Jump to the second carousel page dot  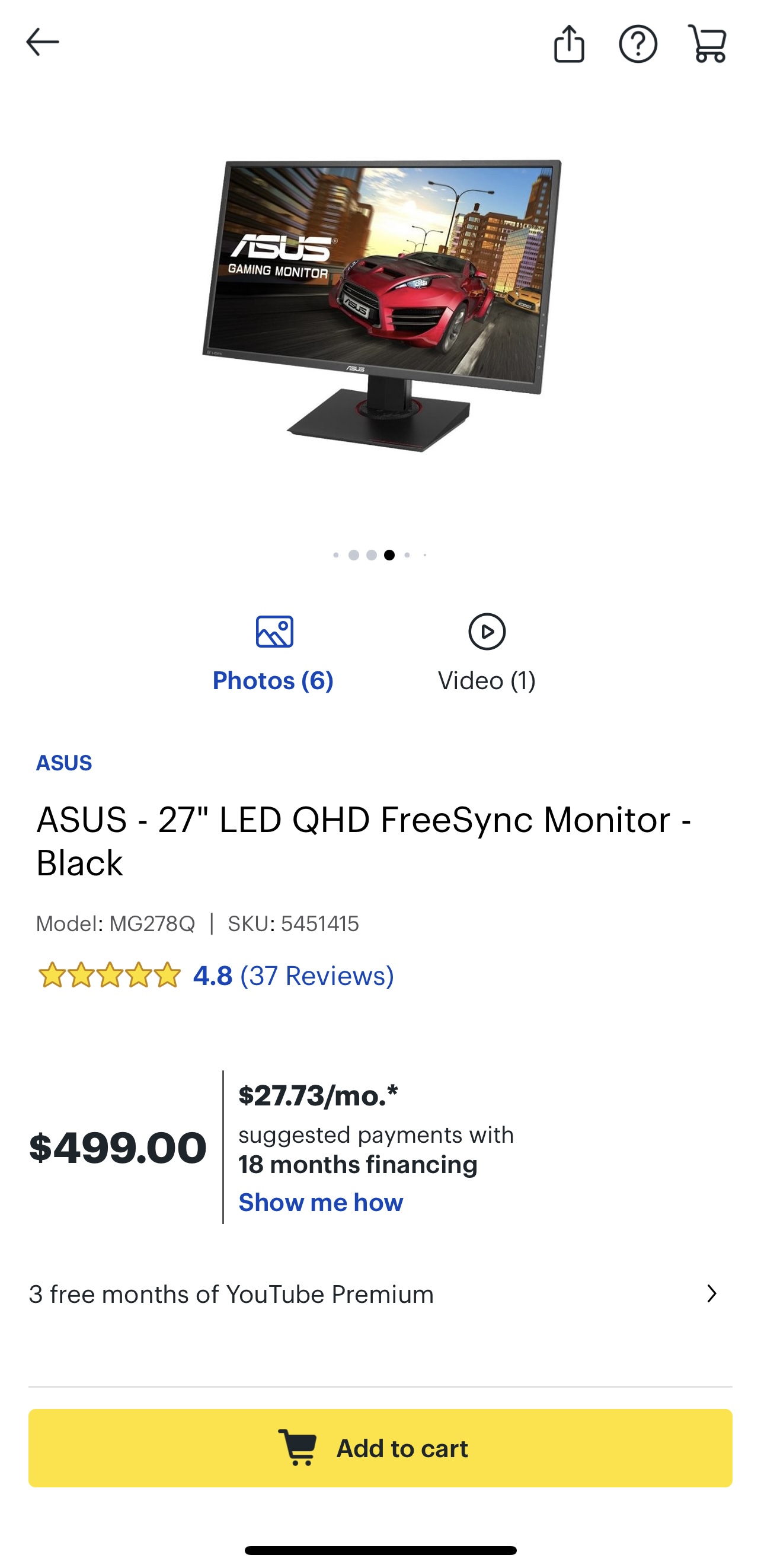pos(353,554)
